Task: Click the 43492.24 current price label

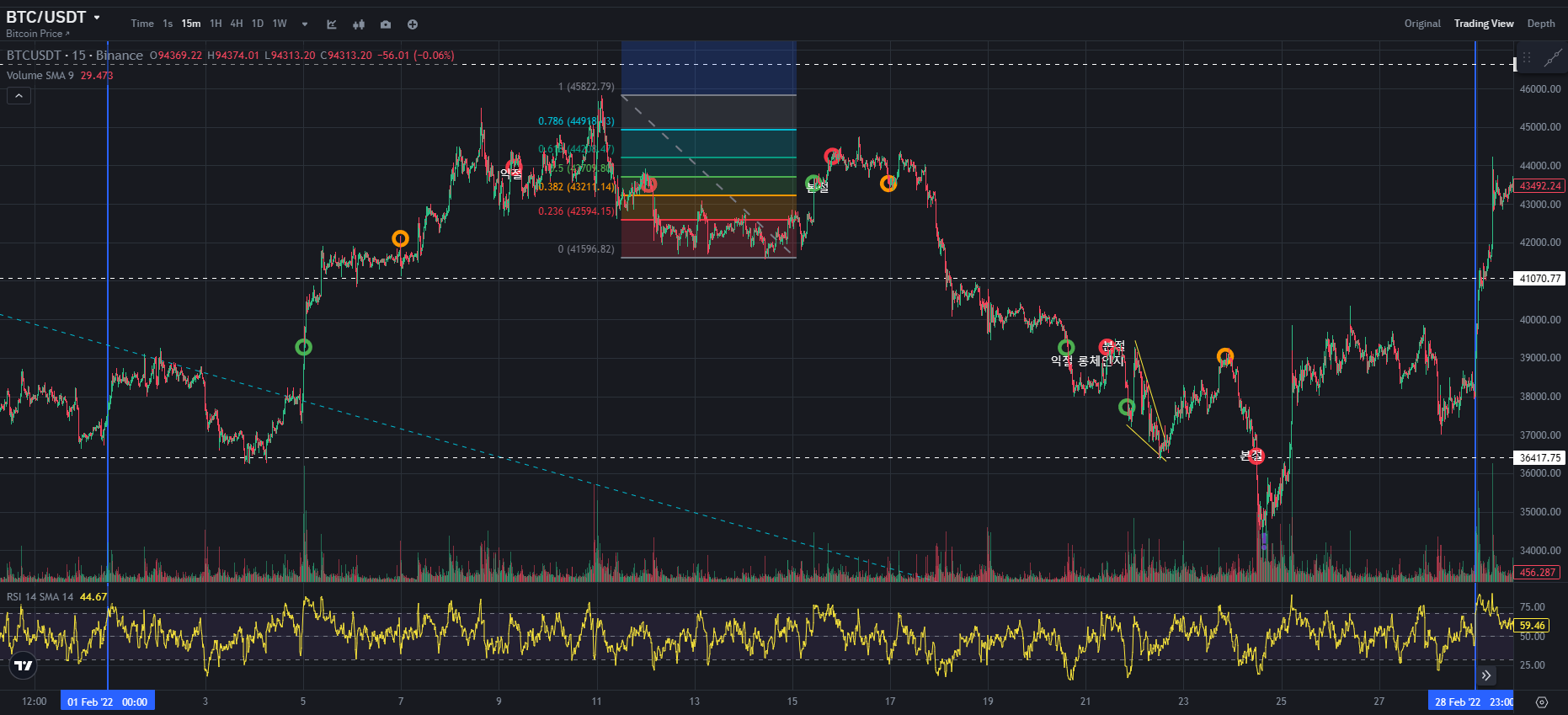Action: pos(1540,186)
